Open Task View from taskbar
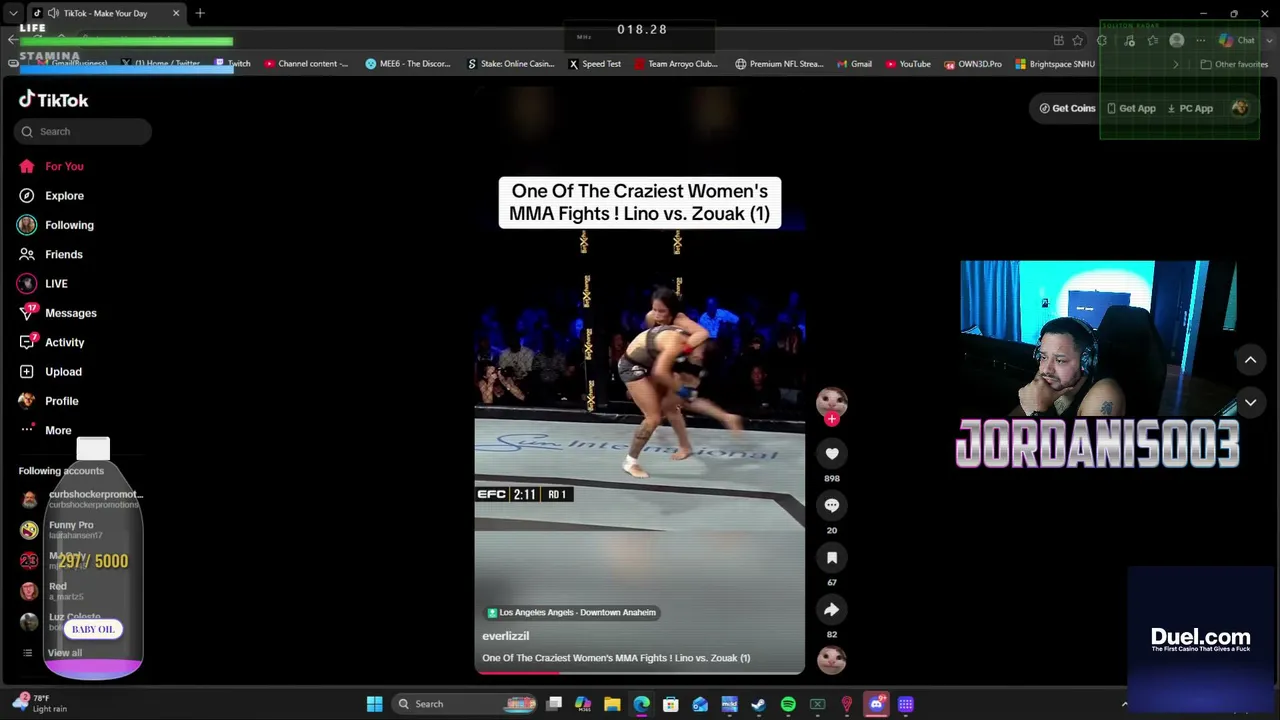 pos(554,704)
